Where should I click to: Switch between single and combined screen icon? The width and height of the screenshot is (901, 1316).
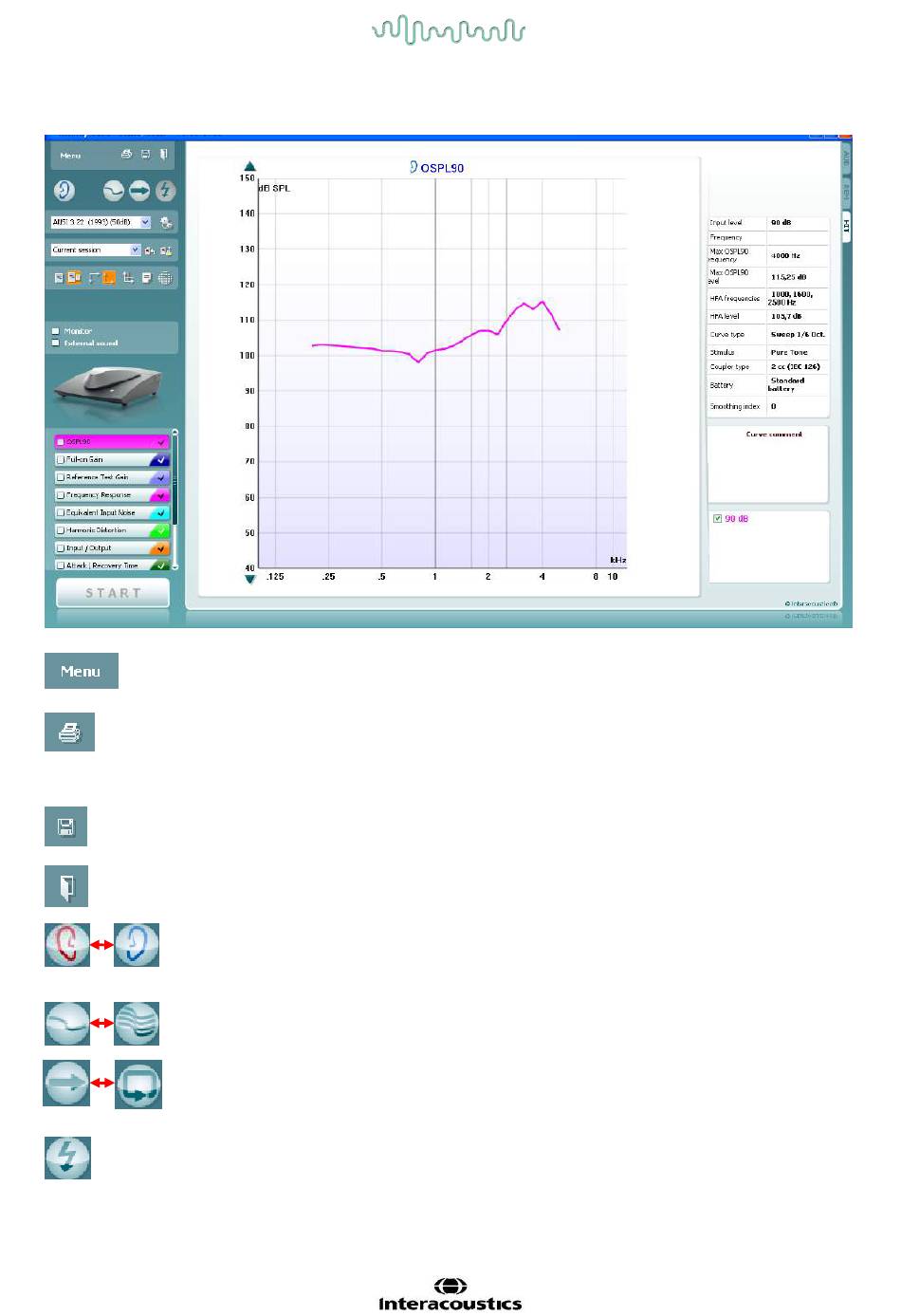113,191
